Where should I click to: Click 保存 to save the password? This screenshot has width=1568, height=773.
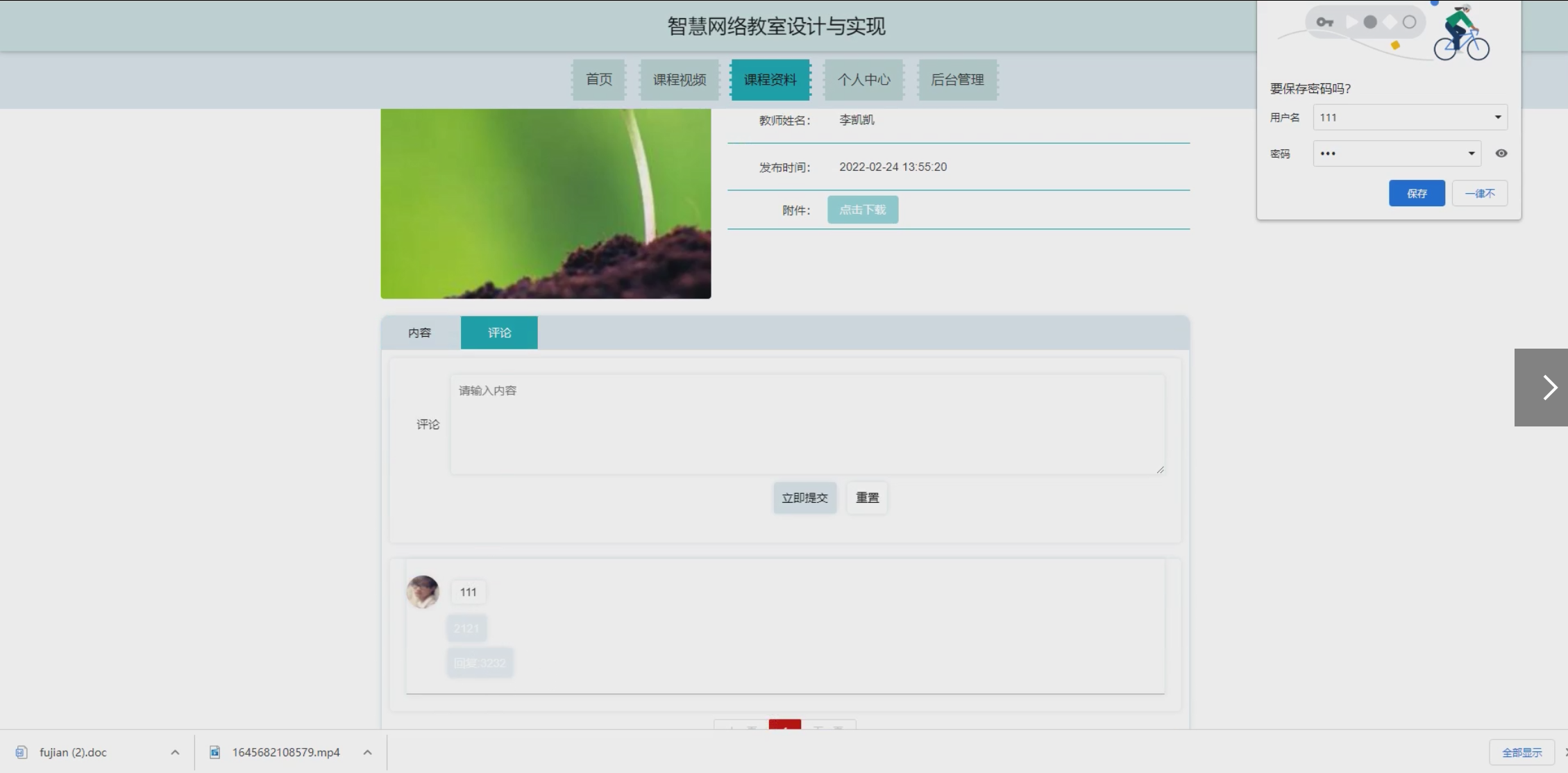click(1416, 193)
